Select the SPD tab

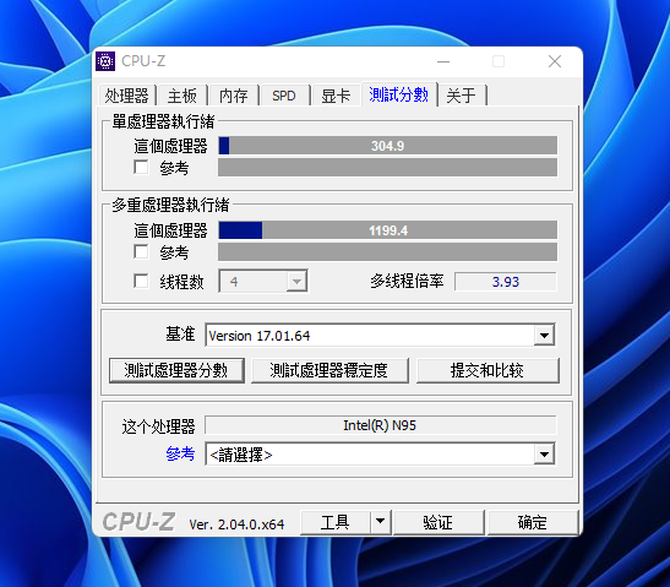[x=284, y=95]
